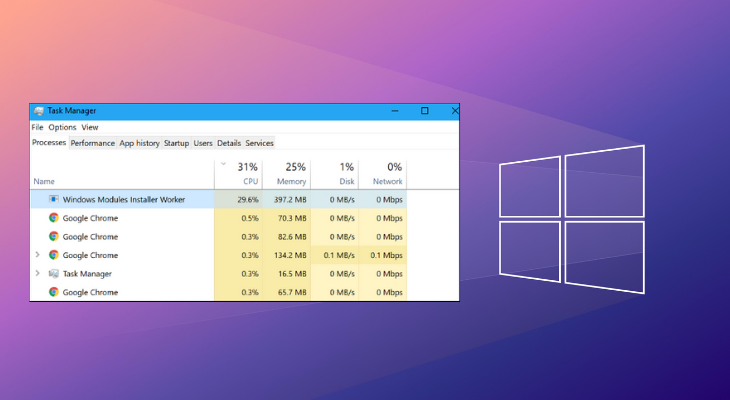Click the Windows Modules Installer Worker icon

[54, 199]
